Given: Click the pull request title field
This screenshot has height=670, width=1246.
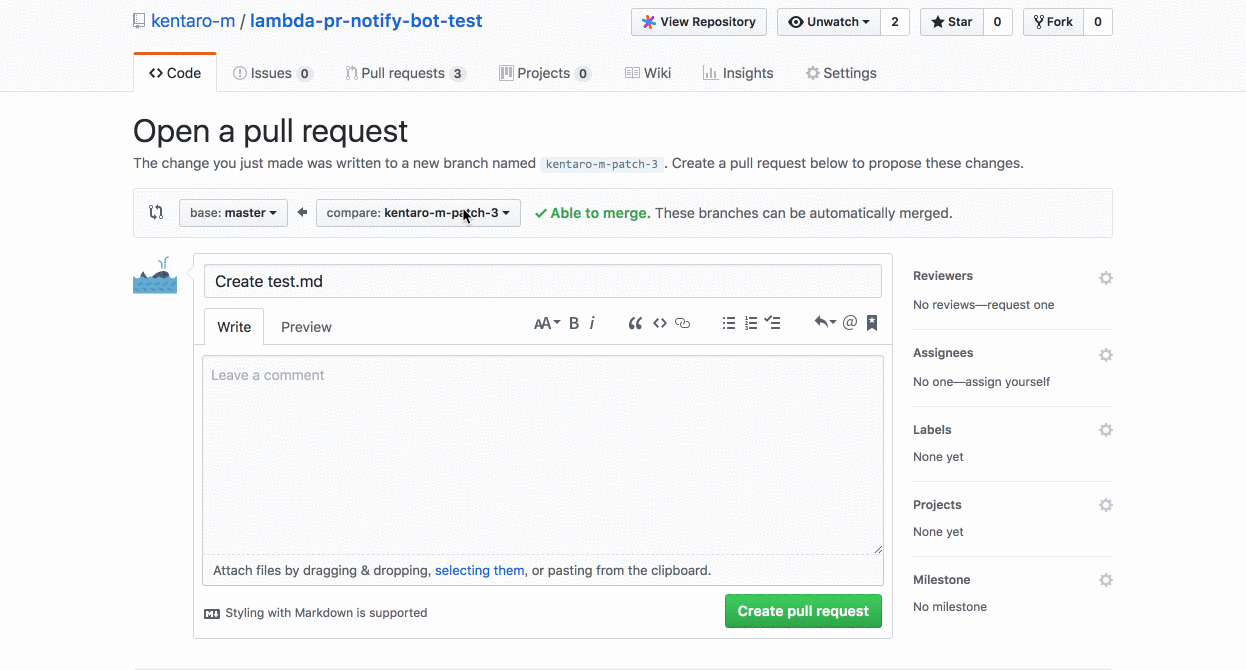Looking at the screenshot, I should point(543,281).
